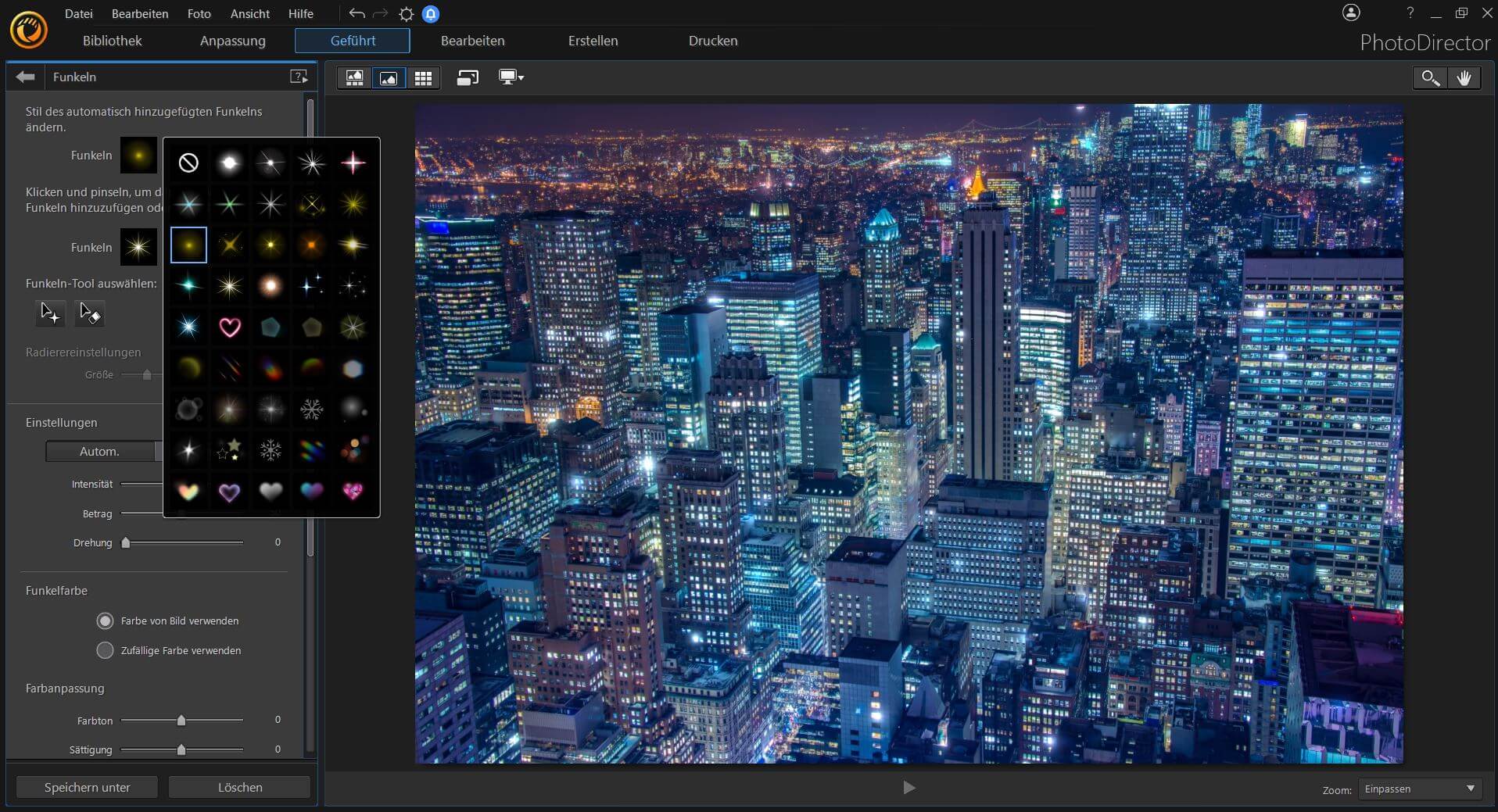Click the city night photo in viewer
1498x812 pixels.
click(x=908, y=434)
